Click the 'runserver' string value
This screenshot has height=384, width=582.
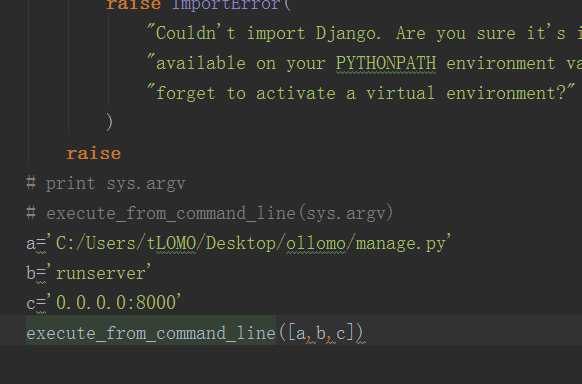point(99,273)
